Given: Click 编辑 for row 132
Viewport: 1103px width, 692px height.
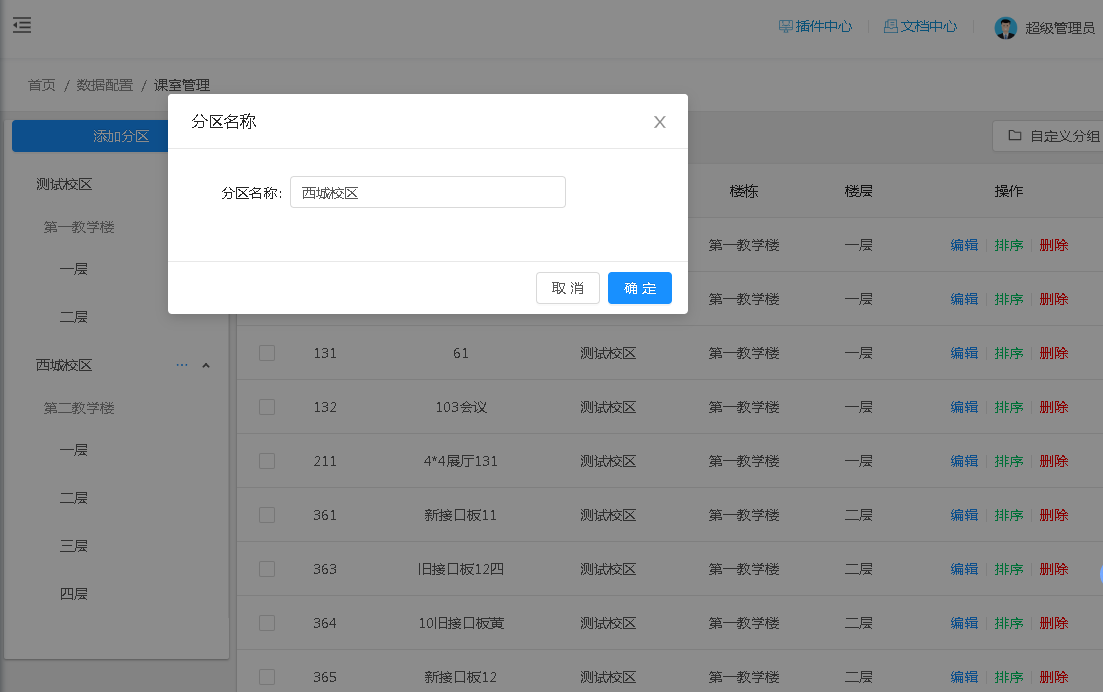Looking at the screenshot, I should (964, 407).
